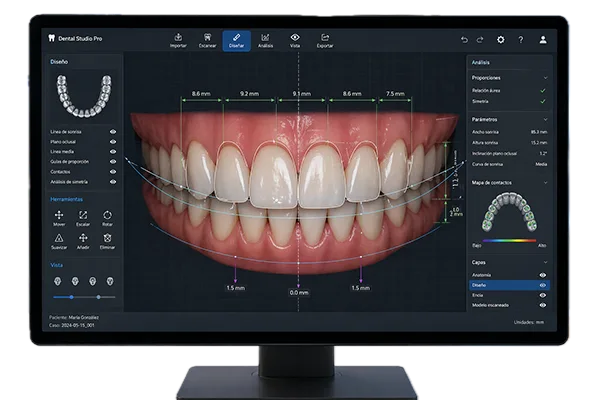Choose the fourth skull view preset

(x=110, y=282)
